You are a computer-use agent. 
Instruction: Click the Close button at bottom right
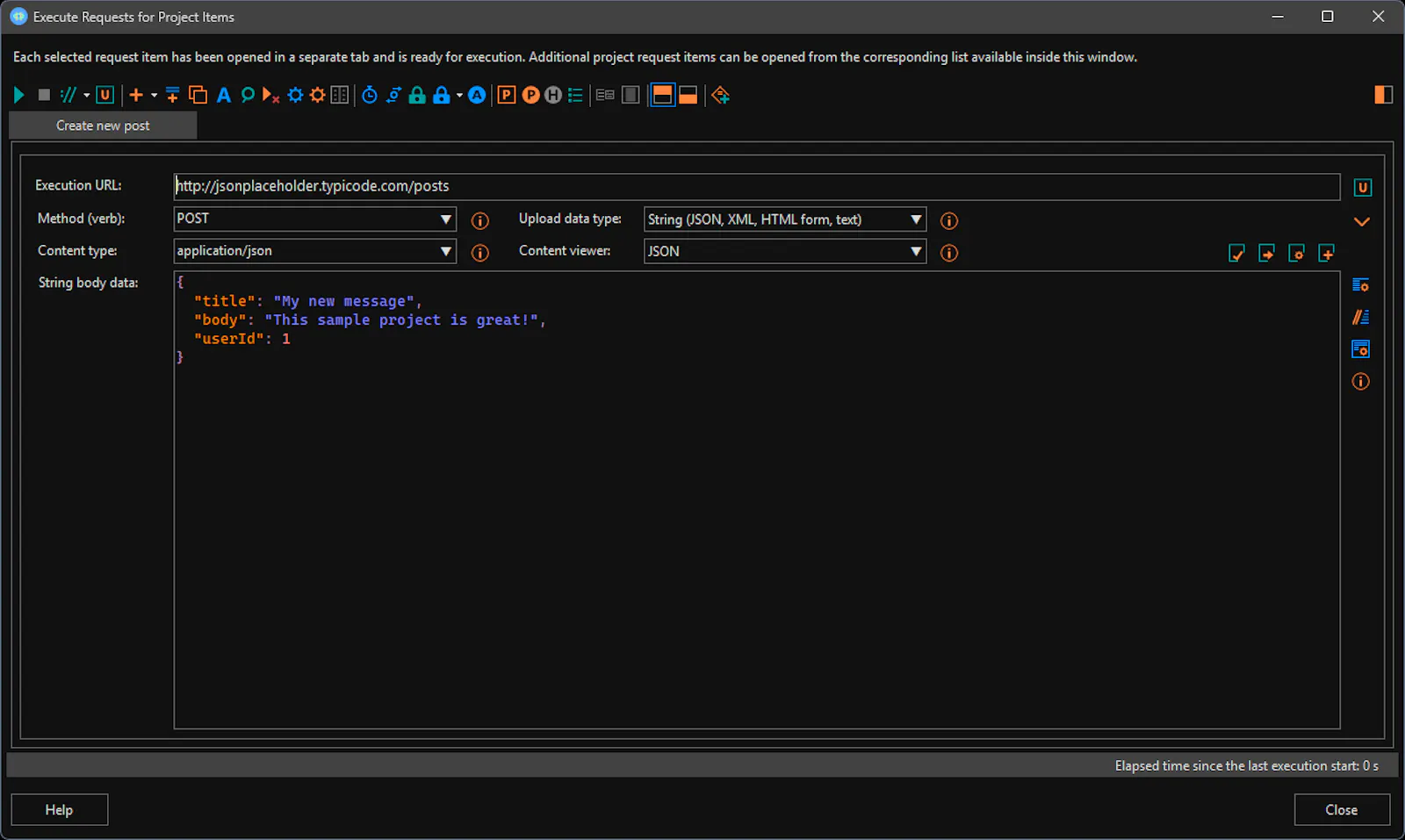[x=1341, y=809]
